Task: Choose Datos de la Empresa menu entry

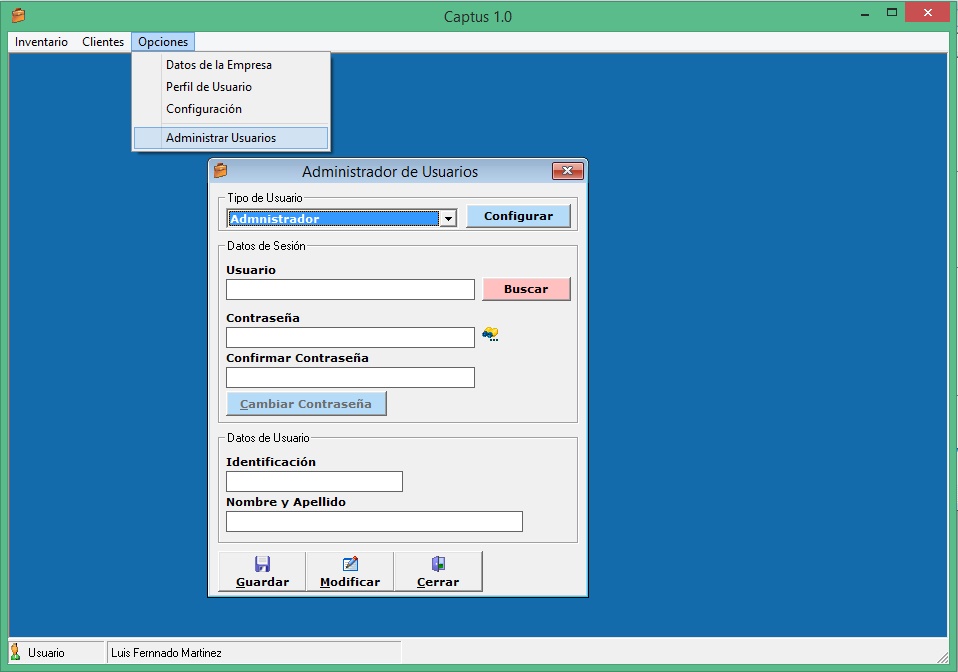Action: 219,65
